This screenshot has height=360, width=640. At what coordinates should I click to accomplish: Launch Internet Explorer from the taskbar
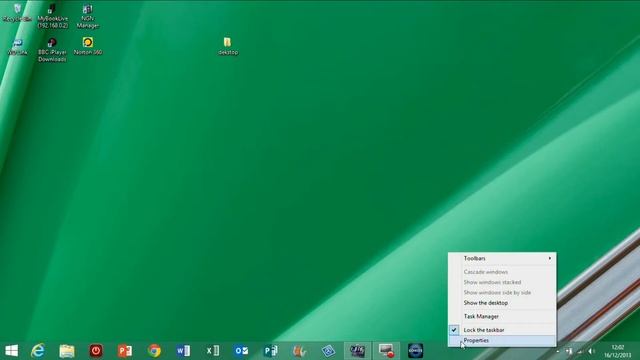pyautogui.click(x=38, y=351)
